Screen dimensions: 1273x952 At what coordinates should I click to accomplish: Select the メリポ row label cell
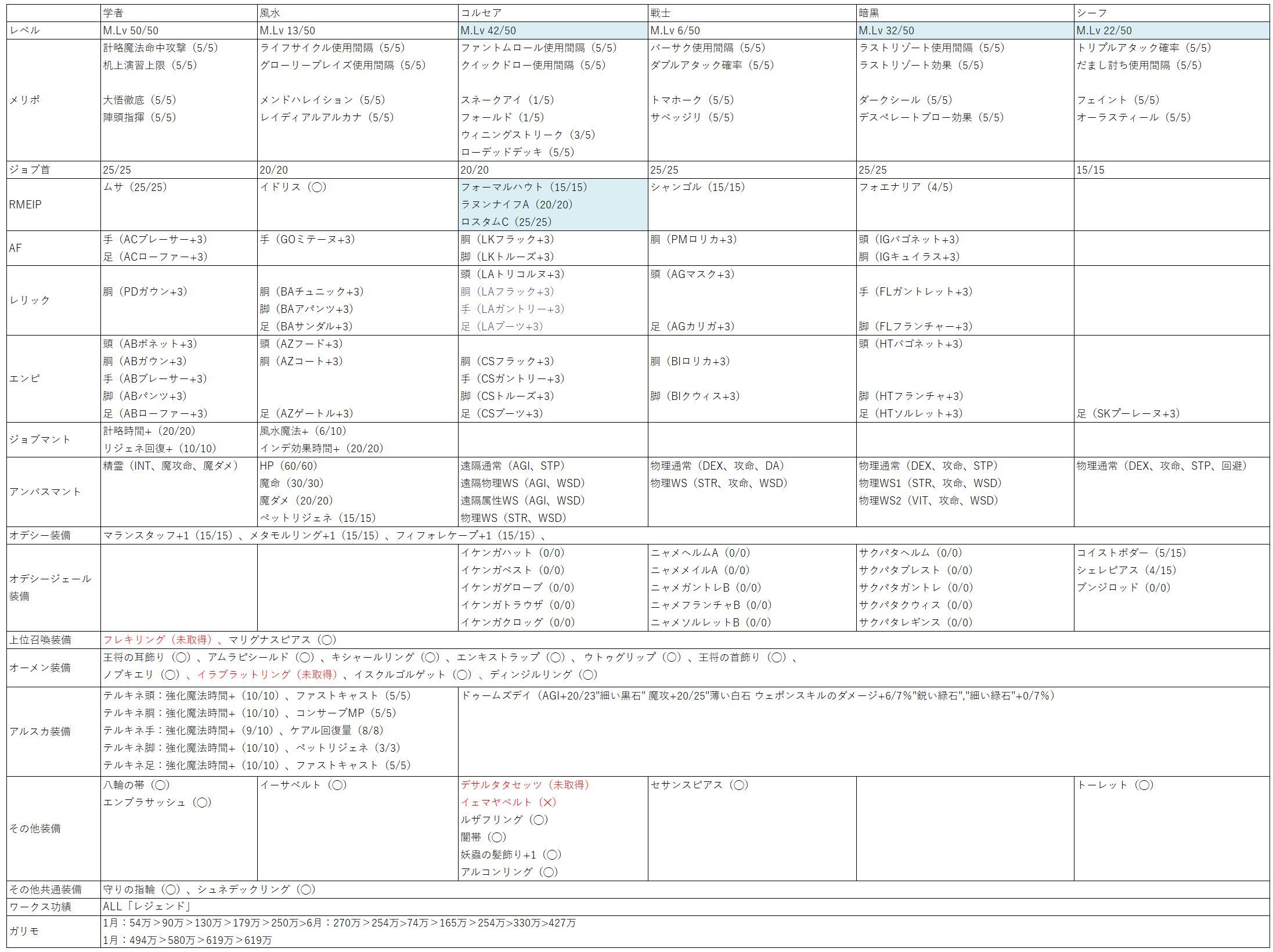pos(24,100)
